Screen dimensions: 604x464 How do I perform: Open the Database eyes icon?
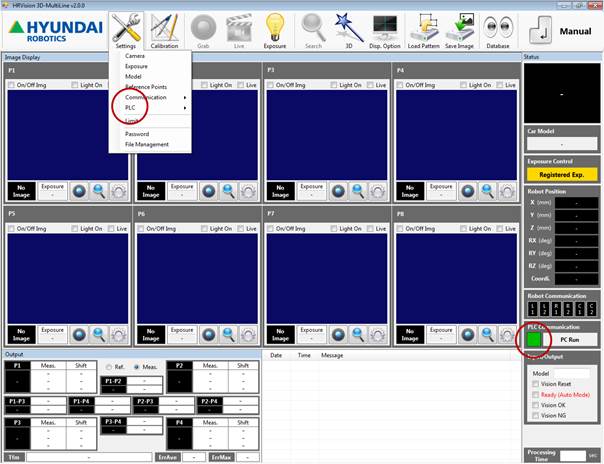point(498,31)
